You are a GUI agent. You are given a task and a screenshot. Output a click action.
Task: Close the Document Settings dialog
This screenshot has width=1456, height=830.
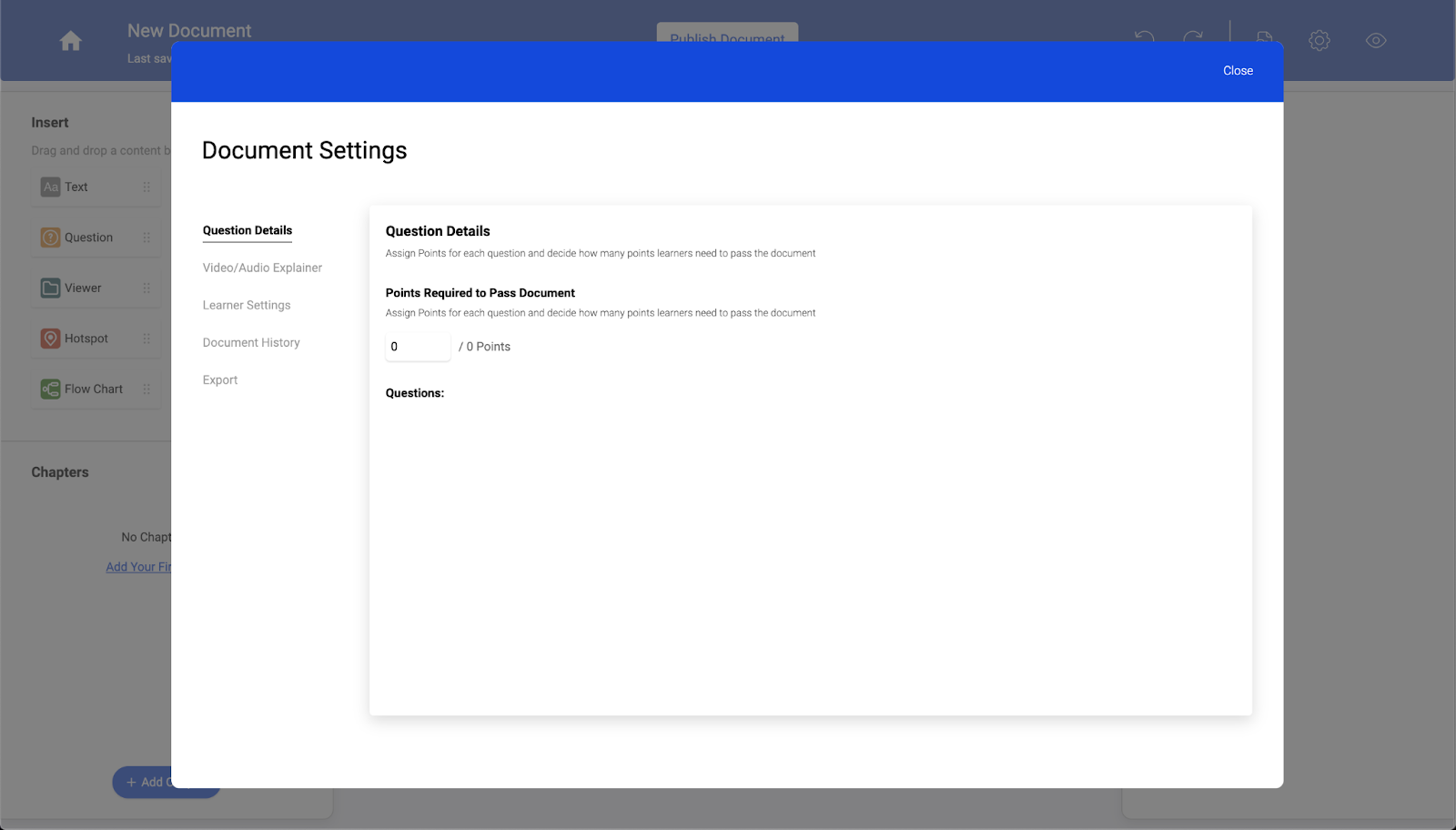click(1238, 71)
